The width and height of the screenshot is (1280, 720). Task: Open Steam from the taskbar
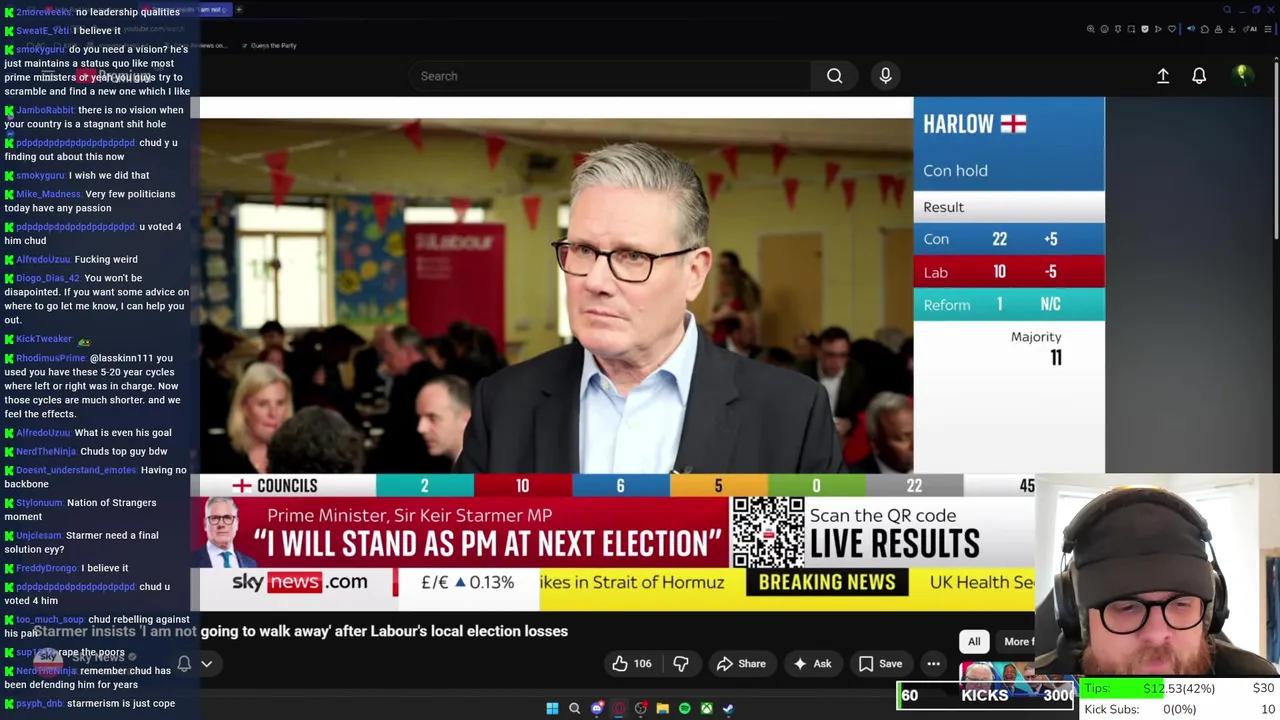coord(728,709)
